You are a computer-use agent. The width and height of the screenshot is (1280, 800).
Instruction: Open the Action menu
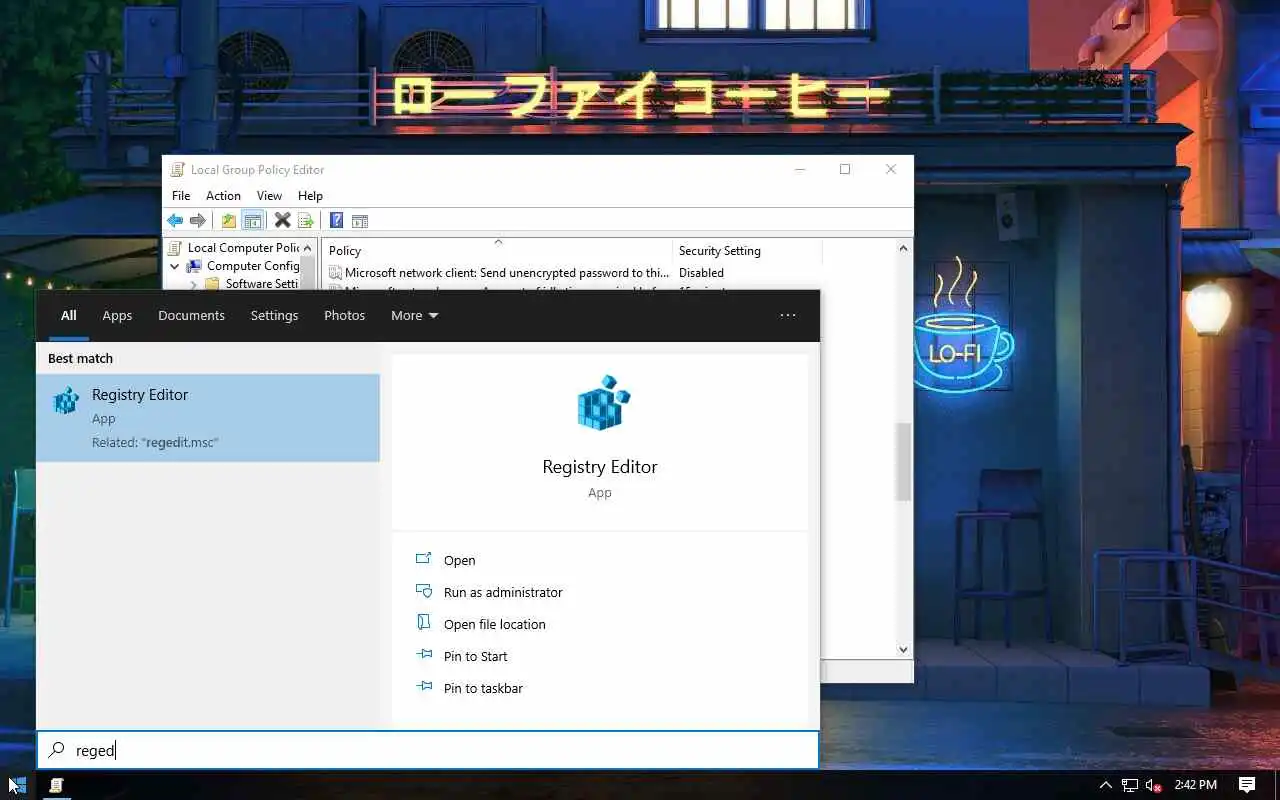pyautogui.click(x=223, y=196)
